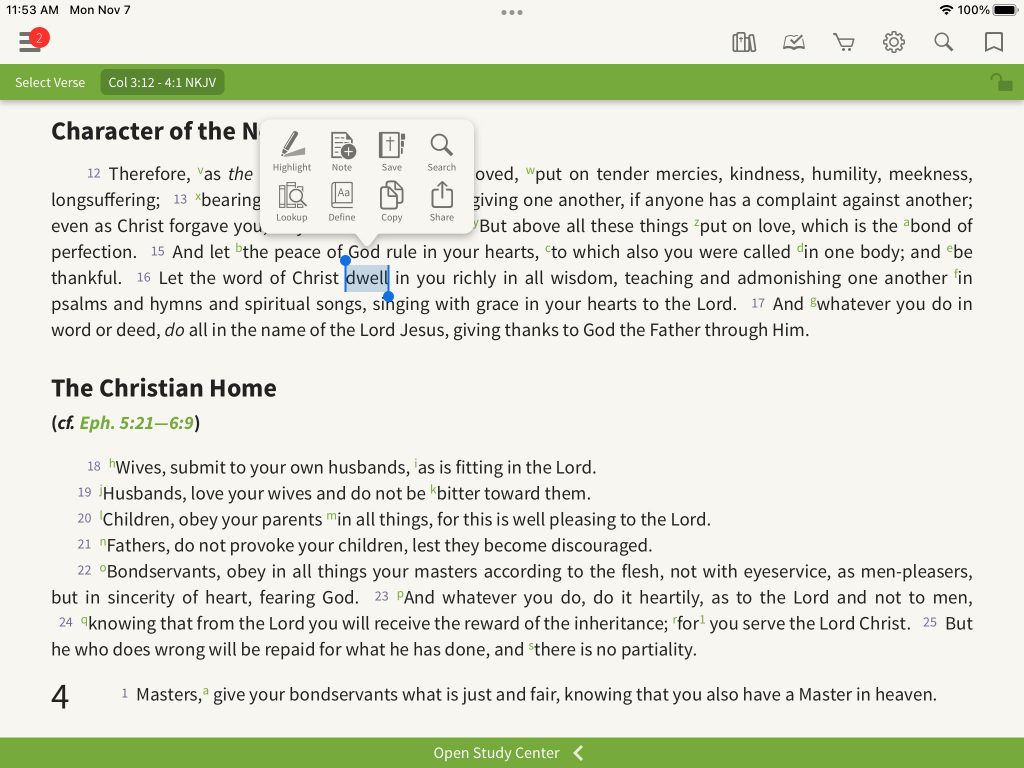Open the Settings gear
The image size is (1024, 768).
[893, 42]
